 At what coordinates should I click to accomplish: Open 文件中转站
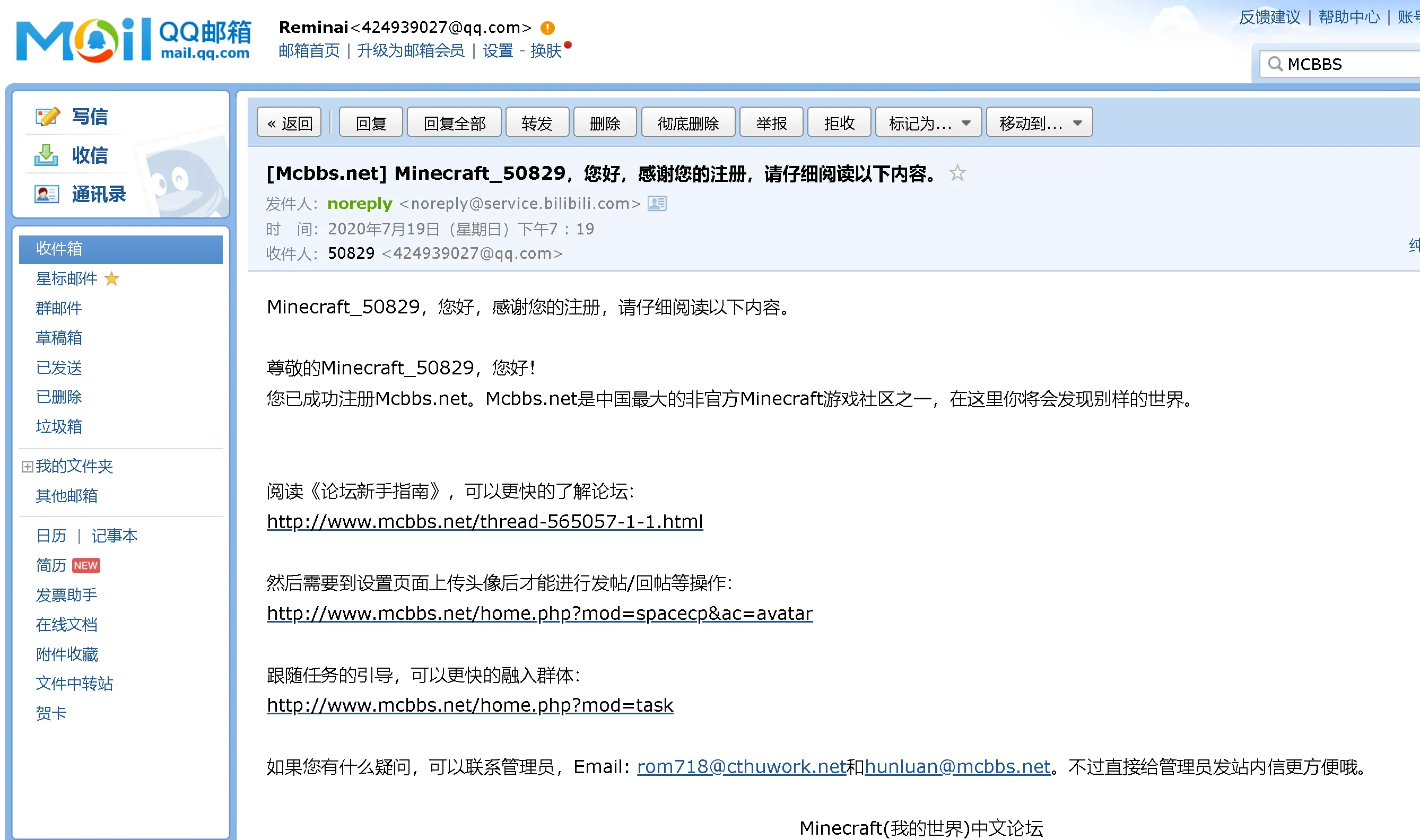[x=74, y=684]
